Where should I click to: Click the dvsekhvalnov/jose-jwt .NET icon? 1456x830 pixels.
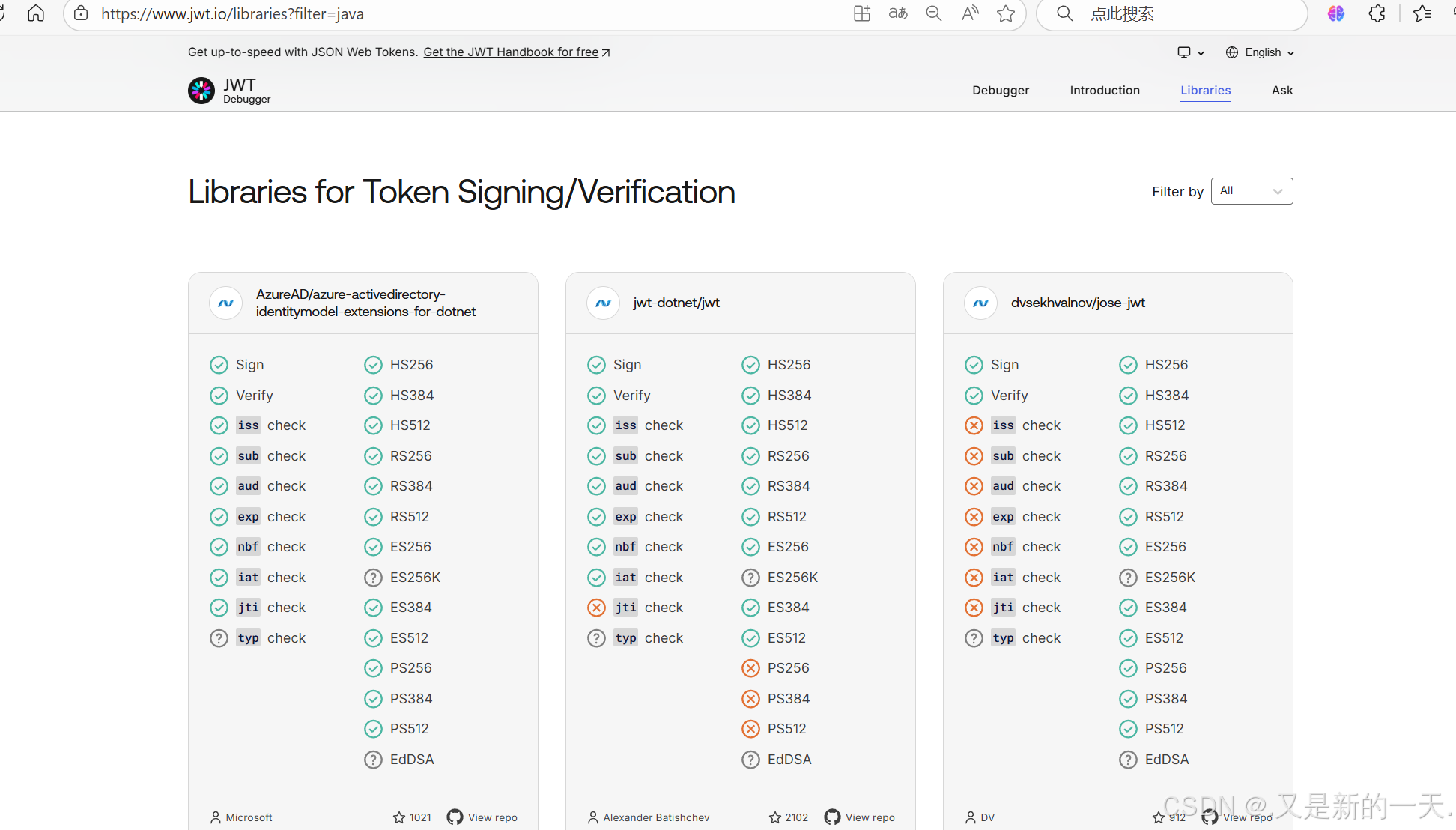point(980,303)
